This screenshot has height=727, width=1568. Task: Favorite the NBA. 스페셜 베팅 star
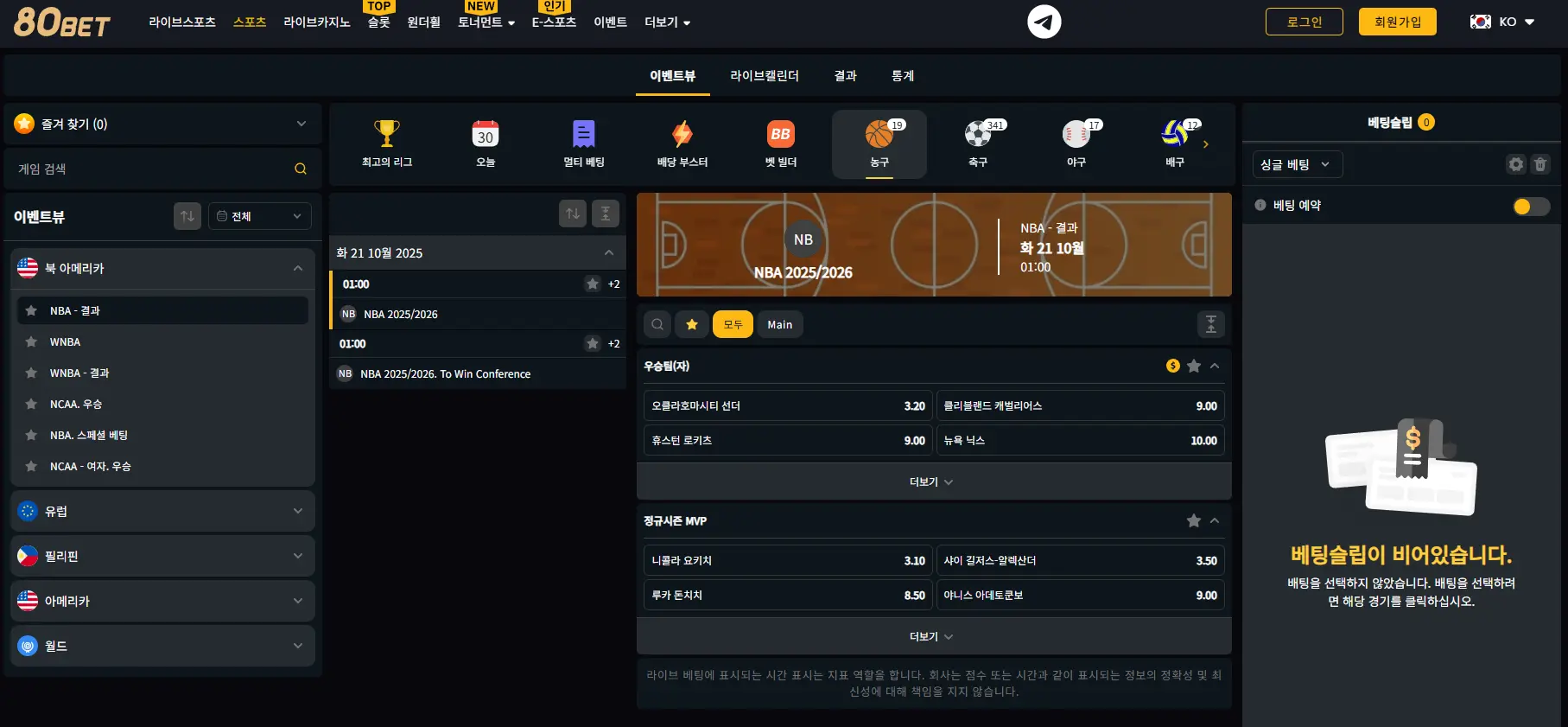31,435
